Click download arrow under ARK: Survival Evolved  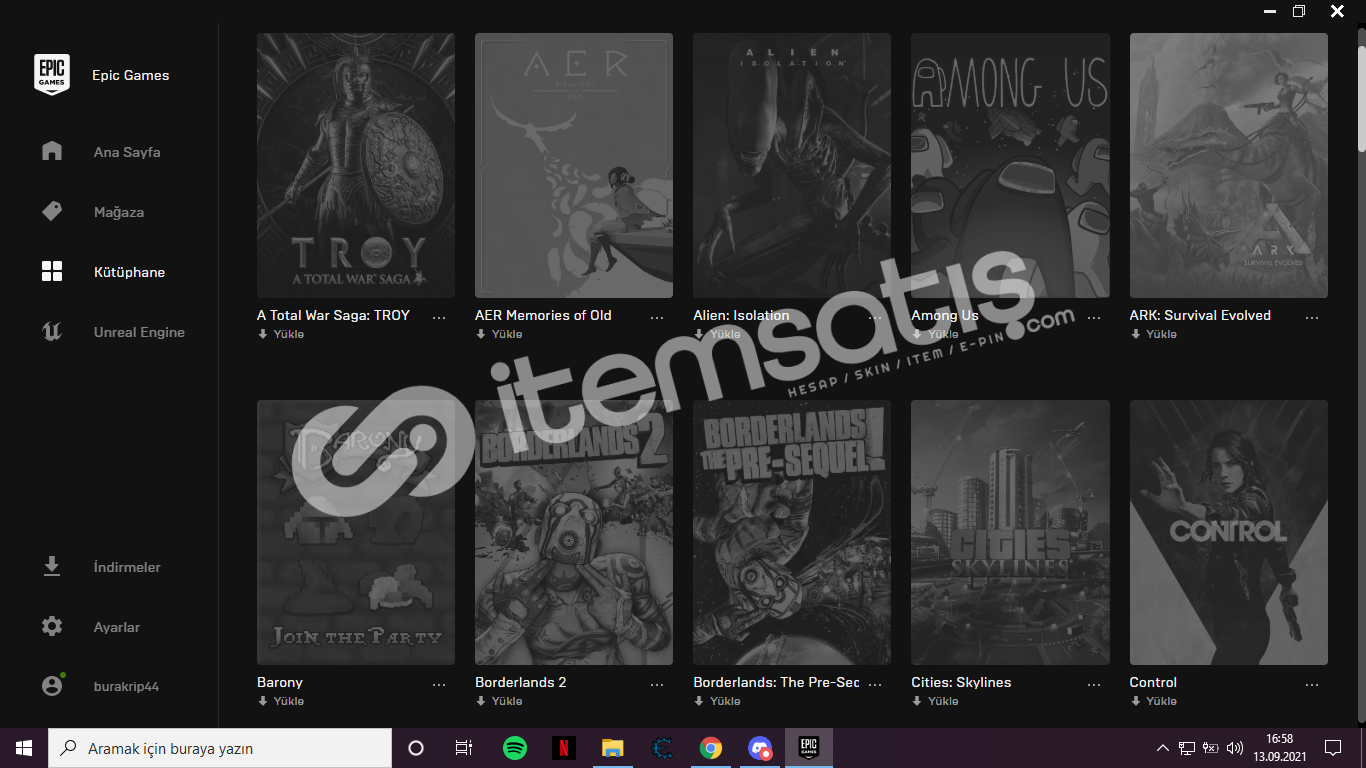1135,334
